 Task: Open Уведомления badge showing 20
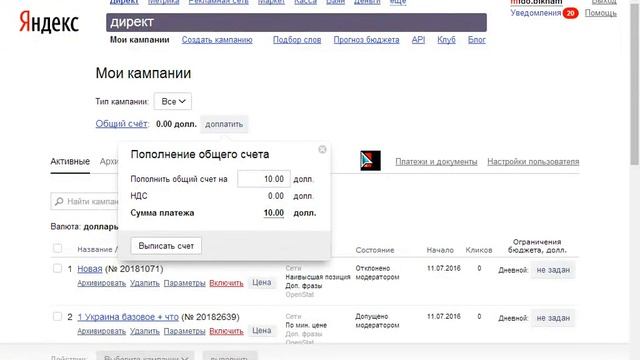click(570, 13)
